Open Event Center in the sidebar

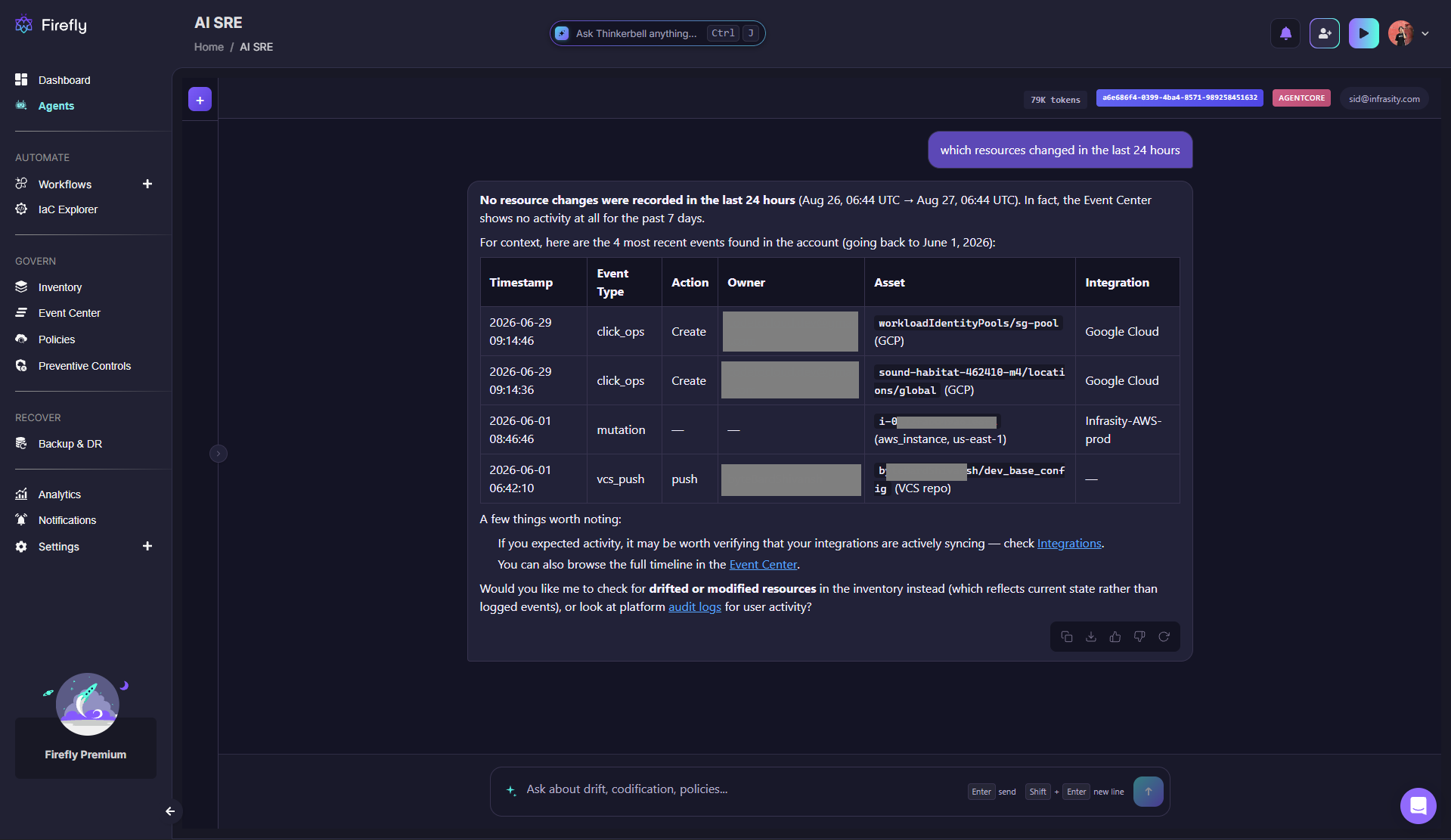tap(70, 313)
